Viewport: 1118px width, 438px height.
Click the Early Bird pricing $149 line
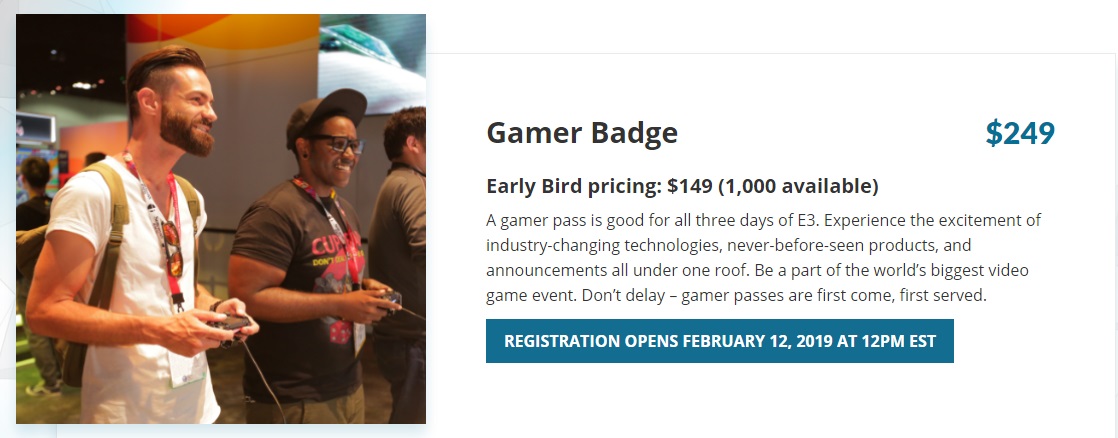click(682, 186)
